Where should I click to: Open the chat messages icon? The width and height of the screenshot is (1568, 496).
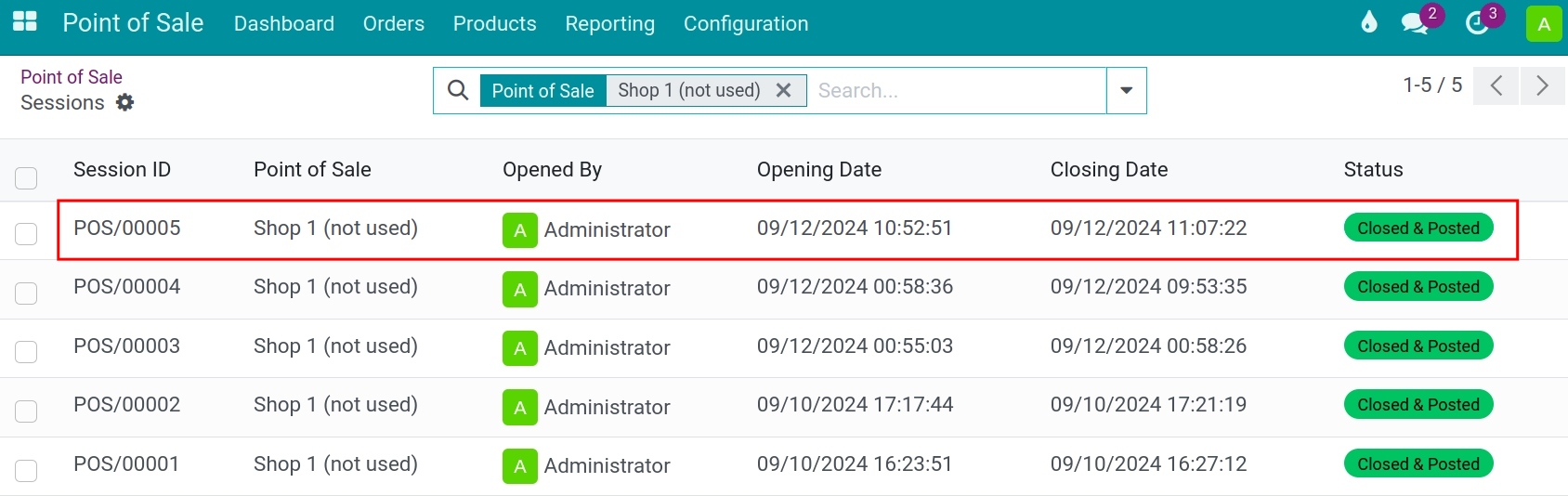(1415, 23)
